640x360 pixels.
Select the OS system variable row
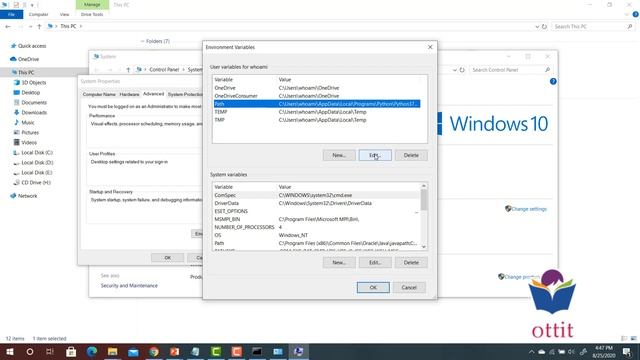[317, 235]
